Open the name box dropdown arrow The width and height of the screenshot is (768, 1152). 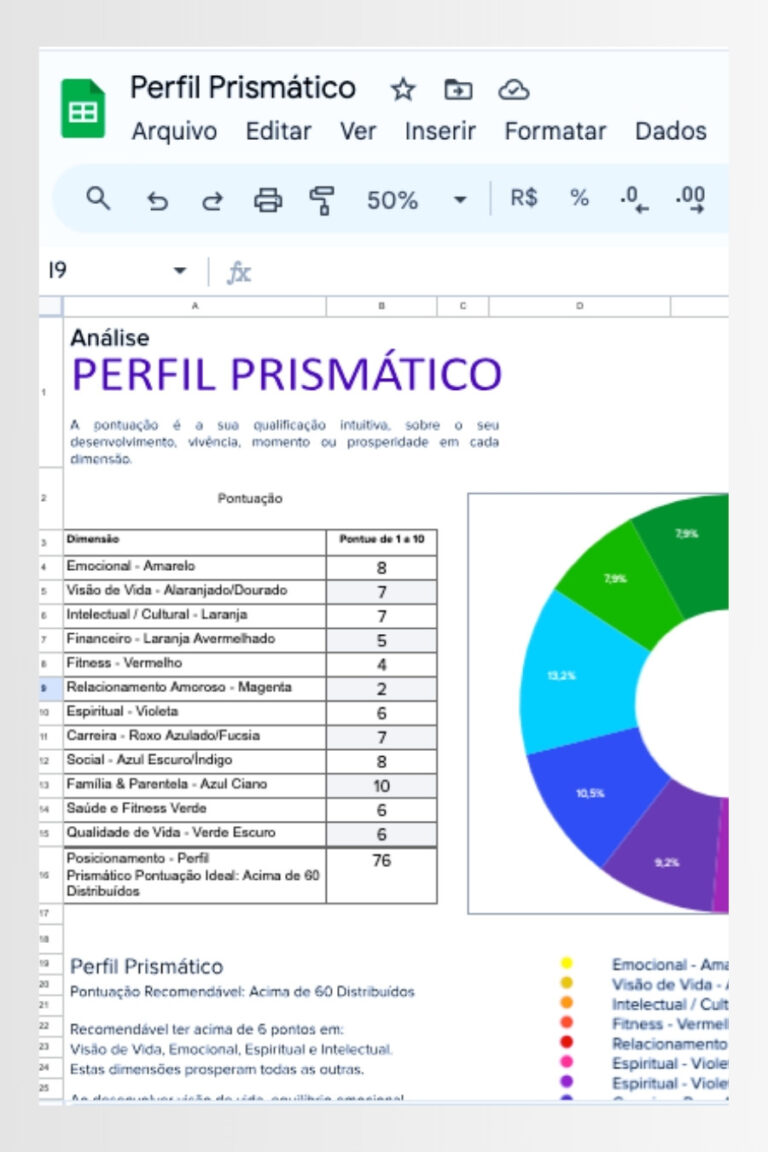click(179, 270)
